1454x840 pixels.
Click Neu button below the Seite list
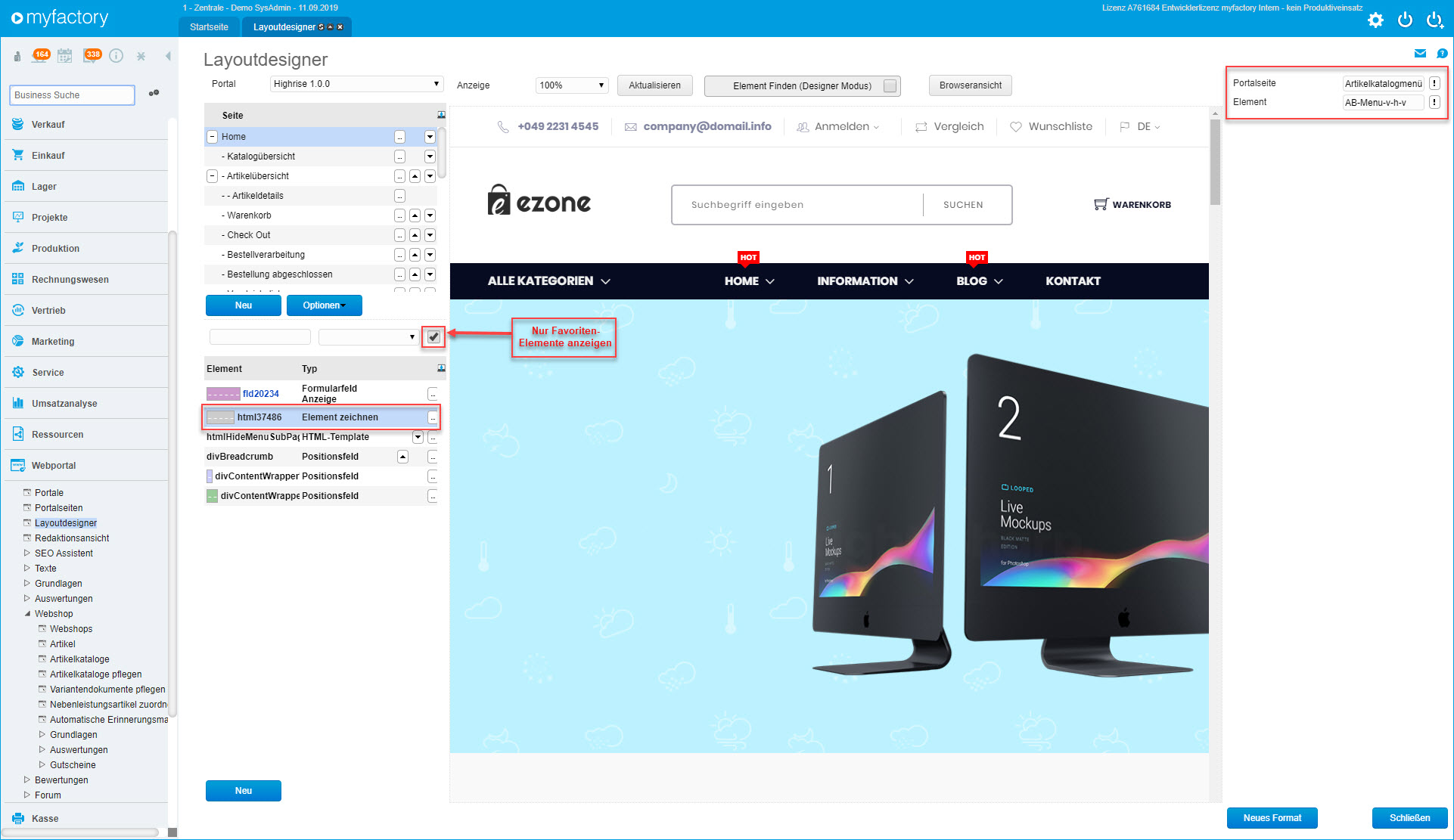point(244,305)
